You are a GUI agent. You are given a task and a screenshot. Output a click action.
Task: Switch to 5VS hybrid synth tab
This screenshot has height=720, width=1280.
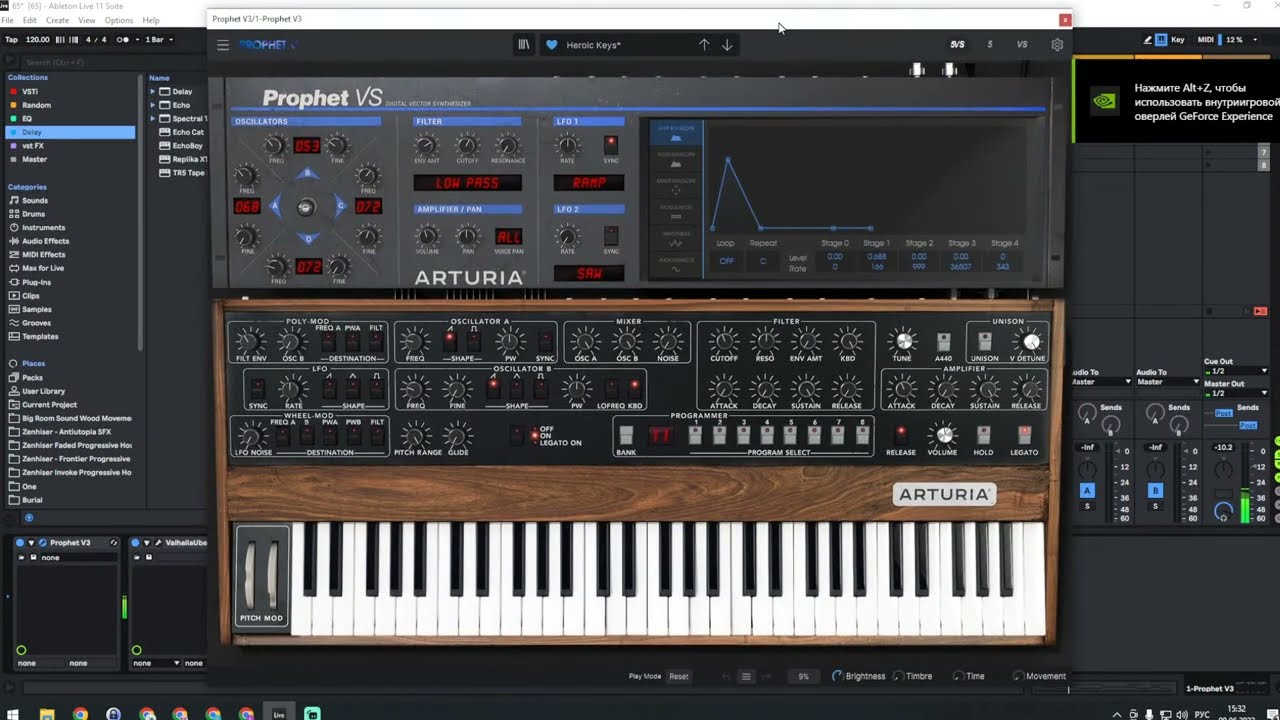point(958,45)
